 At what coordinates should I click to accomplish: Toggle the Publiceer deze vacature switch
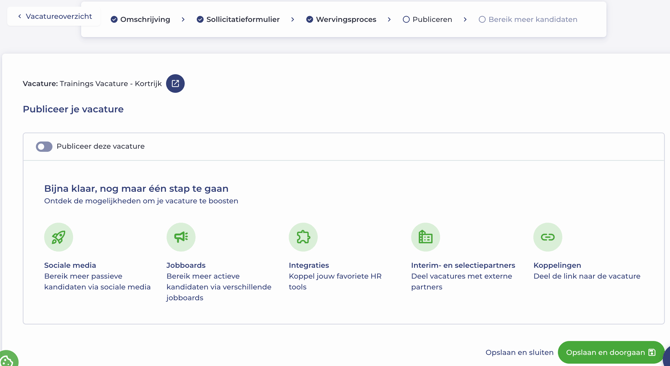tap(44, 146)
